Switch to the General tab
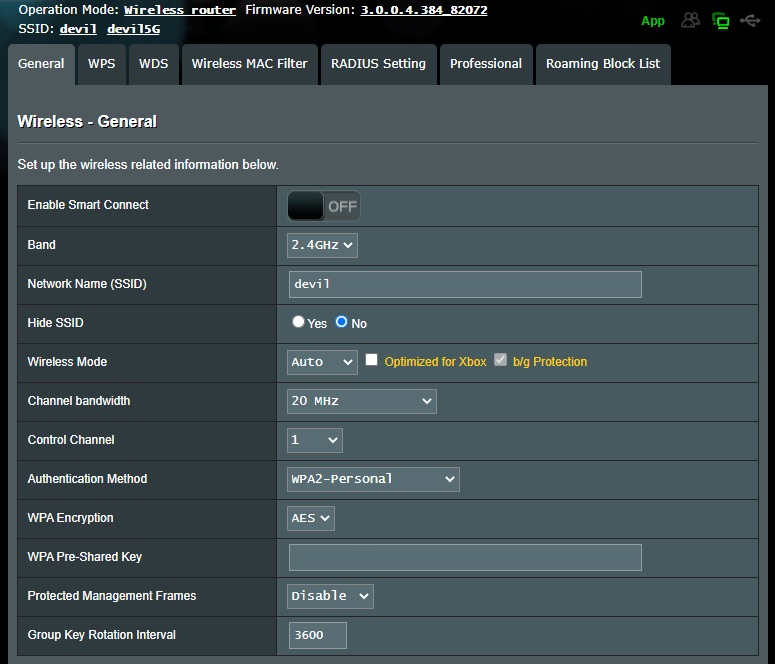 [x=41, y=64]
